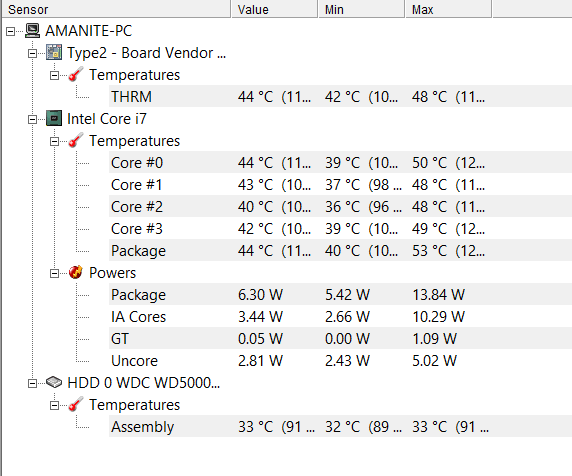Click the Powers lightning bolt icon
Screen dimensions: 572x476
(x=76, y=272)
